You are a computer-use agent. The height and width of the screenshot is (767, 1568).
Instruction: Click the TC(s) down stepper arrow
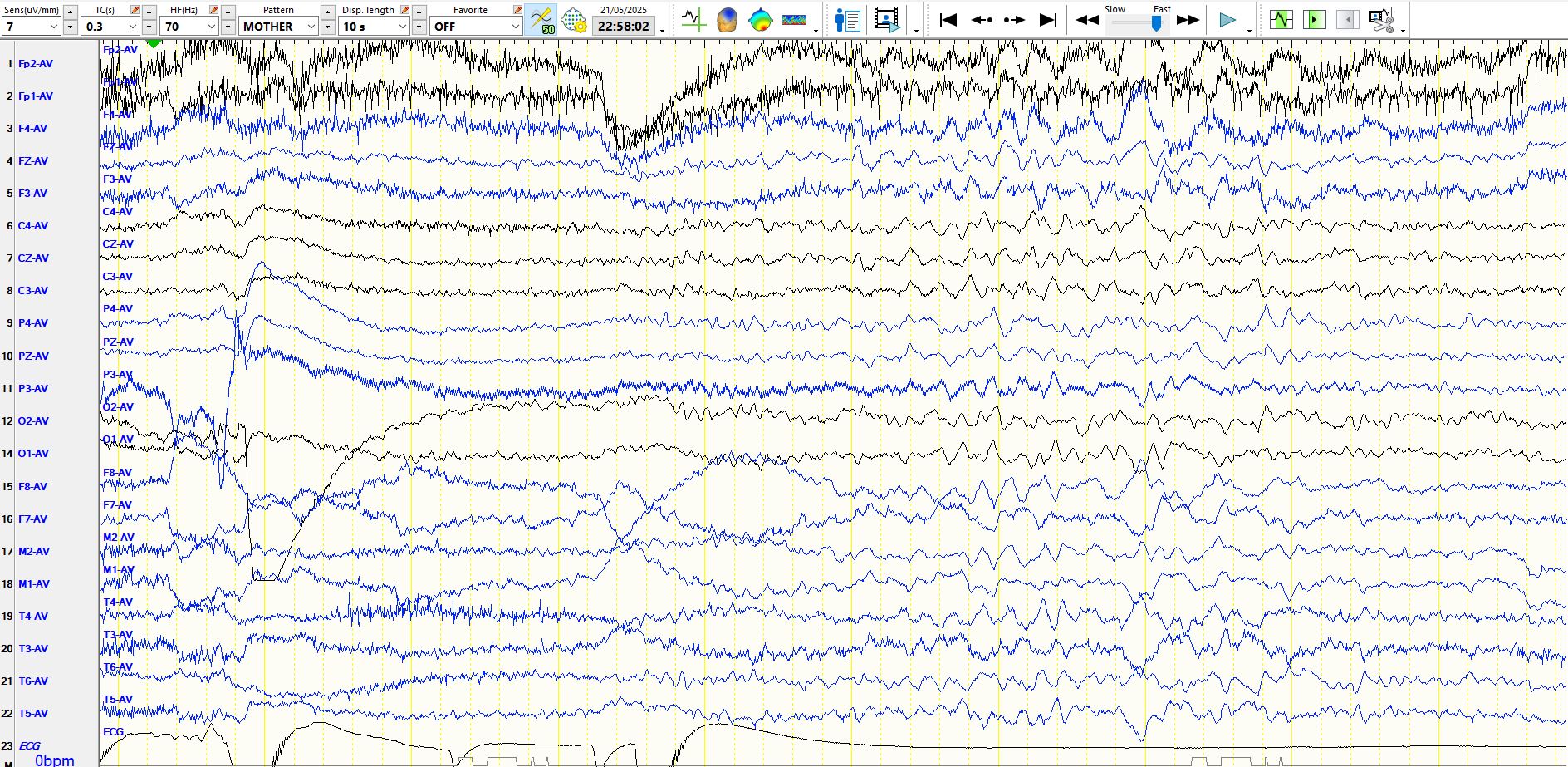[x=149, y=27]
